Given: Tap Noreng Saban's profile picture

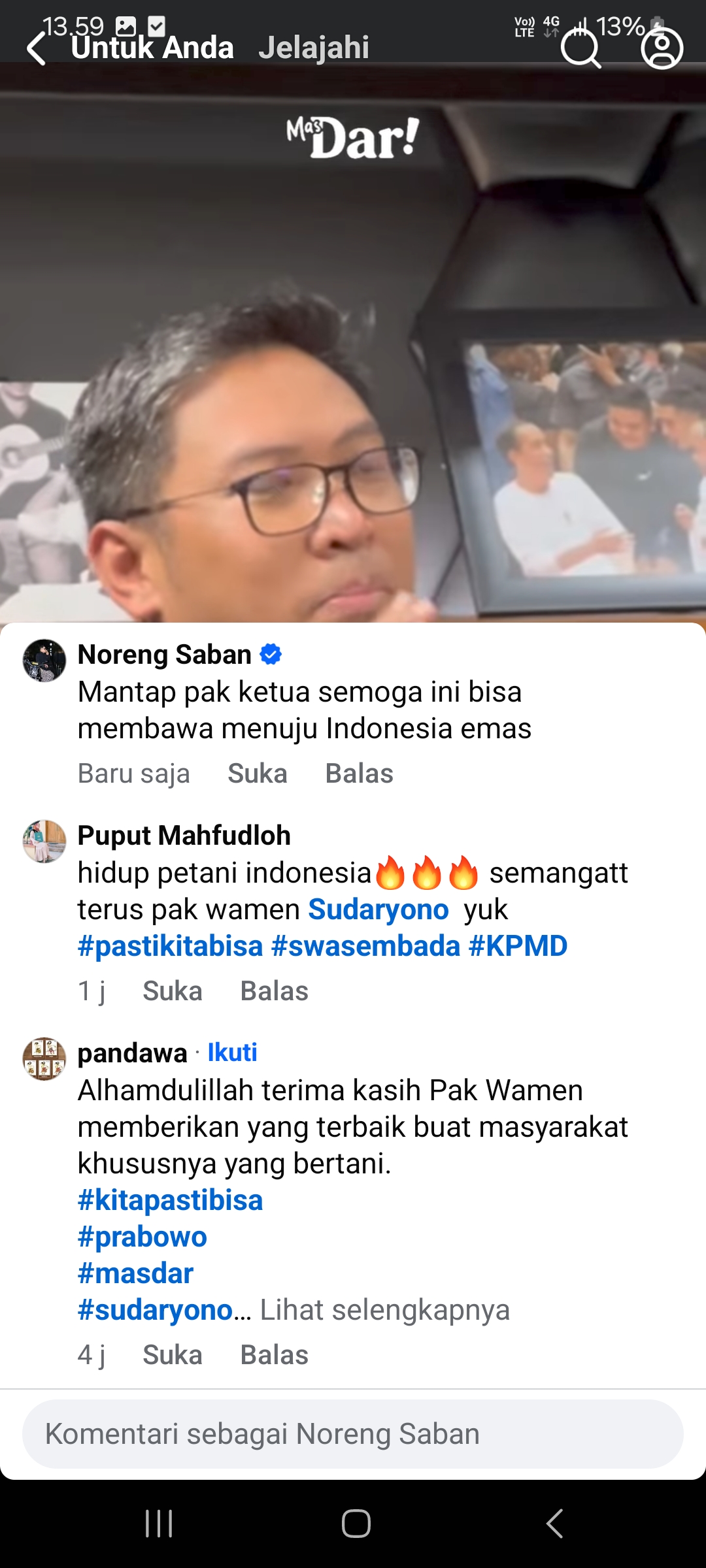Looking at the screenshot, I should [x=44, y=661].
